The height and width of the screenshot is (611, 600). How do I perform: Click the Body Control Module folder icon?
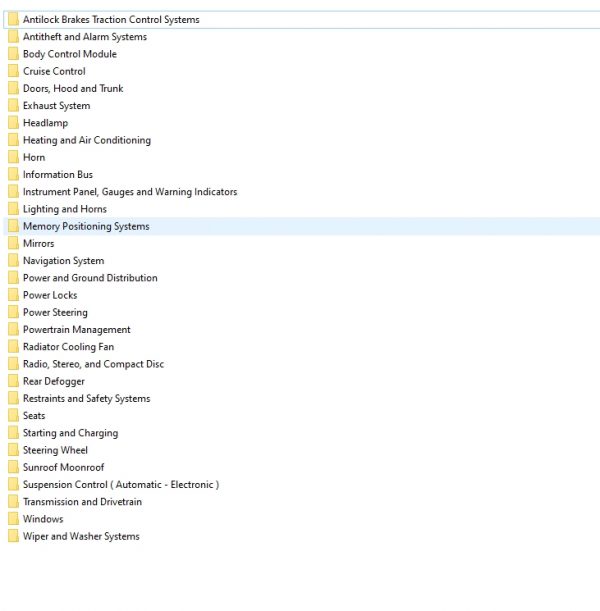point(13,54)
